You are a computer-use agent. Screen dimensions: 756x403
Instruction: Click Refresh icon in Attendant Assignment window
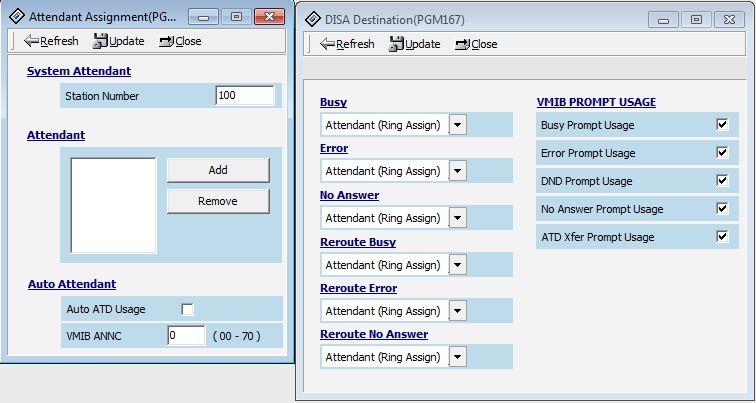click(31, 41)
